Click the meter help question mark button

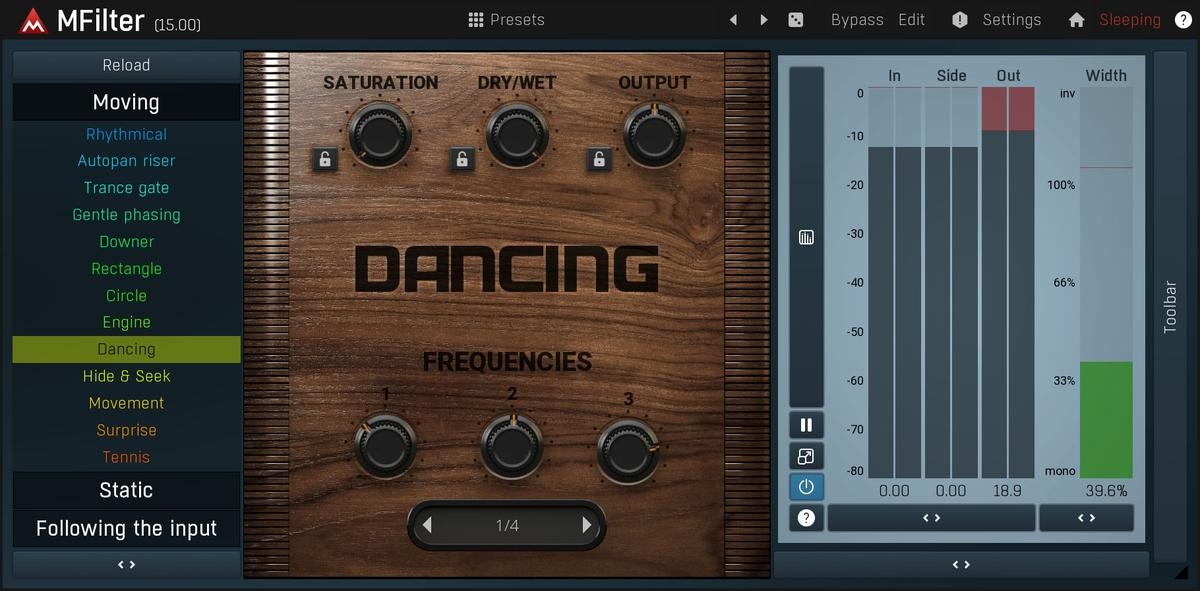pyautogui.click(x=806, y=518)
